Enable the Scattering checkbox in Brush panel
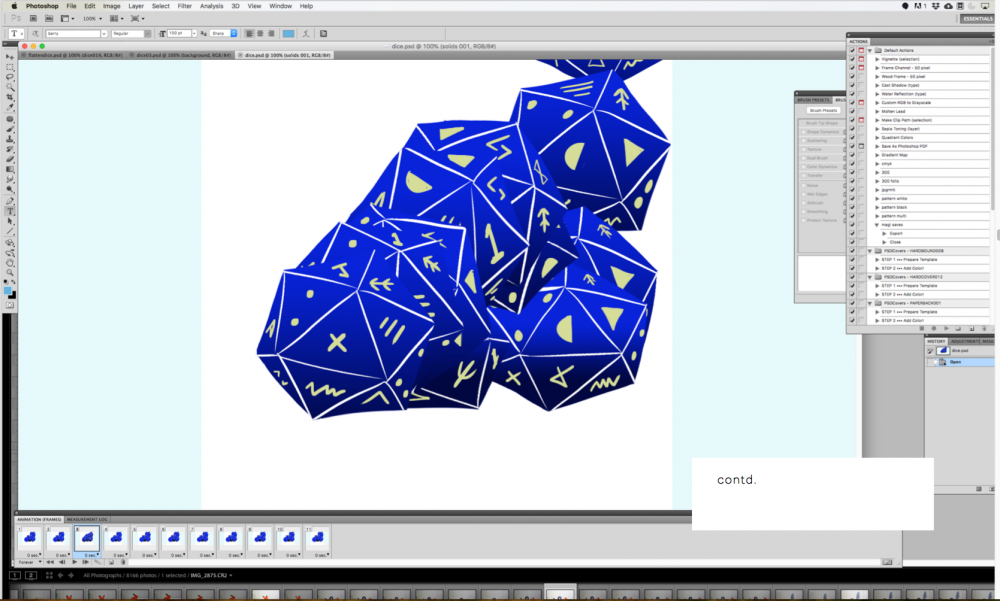1000x601 pixels. [803, 141]
